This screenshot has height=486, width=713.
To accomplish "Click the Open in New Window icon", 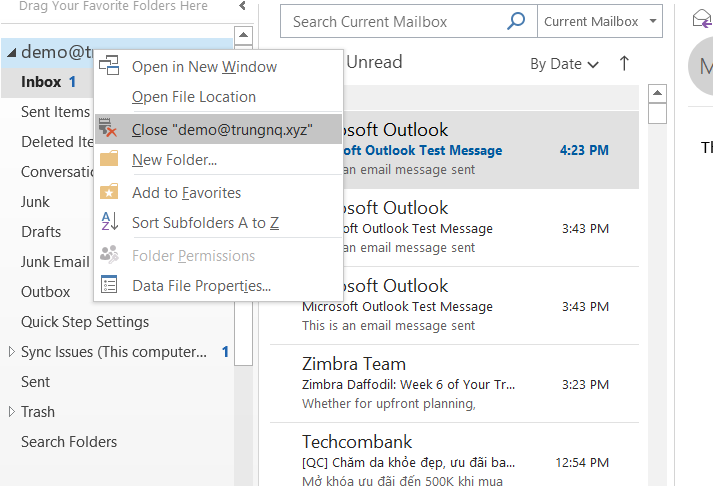I will pyautogui.click(x=109, y=65).
